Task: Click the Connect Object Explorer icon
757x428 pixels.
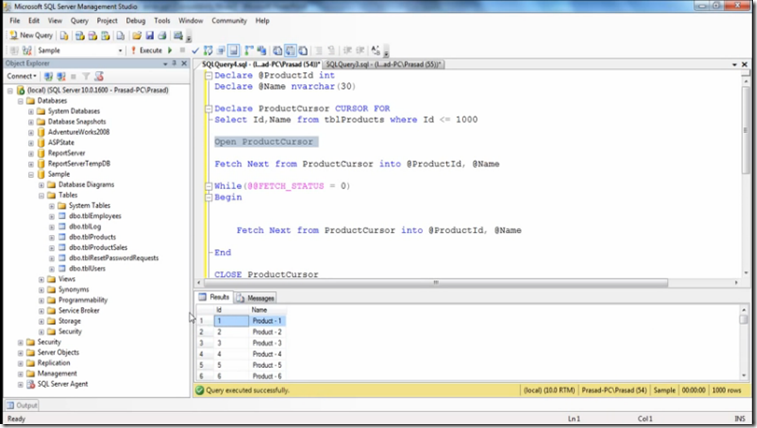Action: (48, 76)
